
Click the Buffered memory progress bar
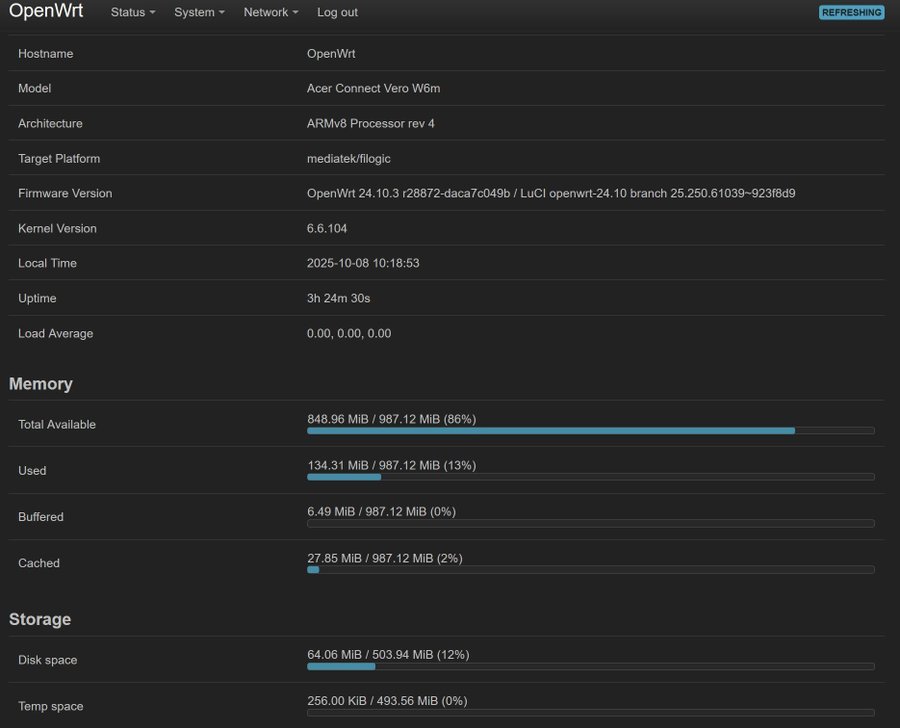[590, 523]
